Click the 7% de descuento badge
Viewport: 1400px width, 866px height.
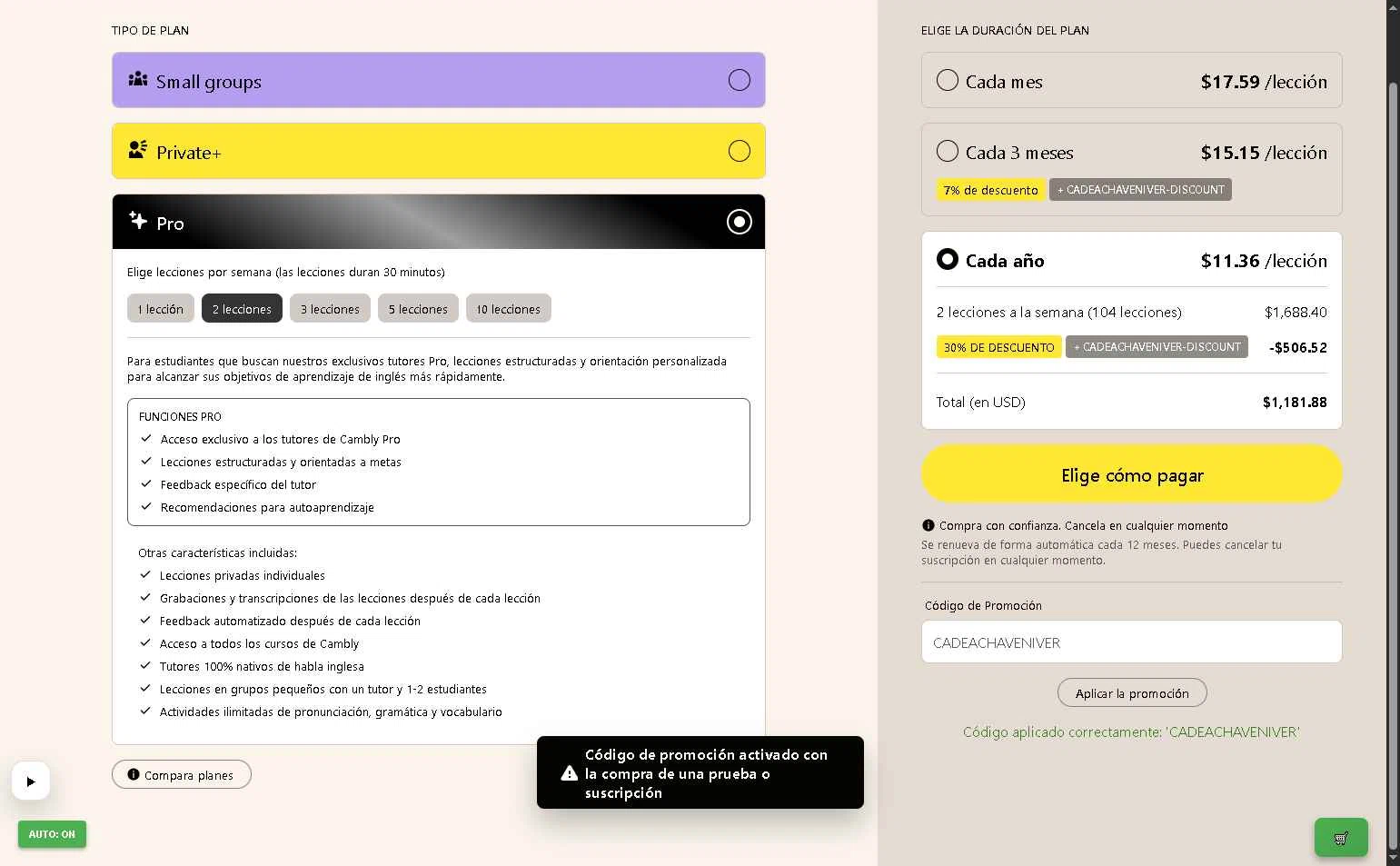click(990, 190)
